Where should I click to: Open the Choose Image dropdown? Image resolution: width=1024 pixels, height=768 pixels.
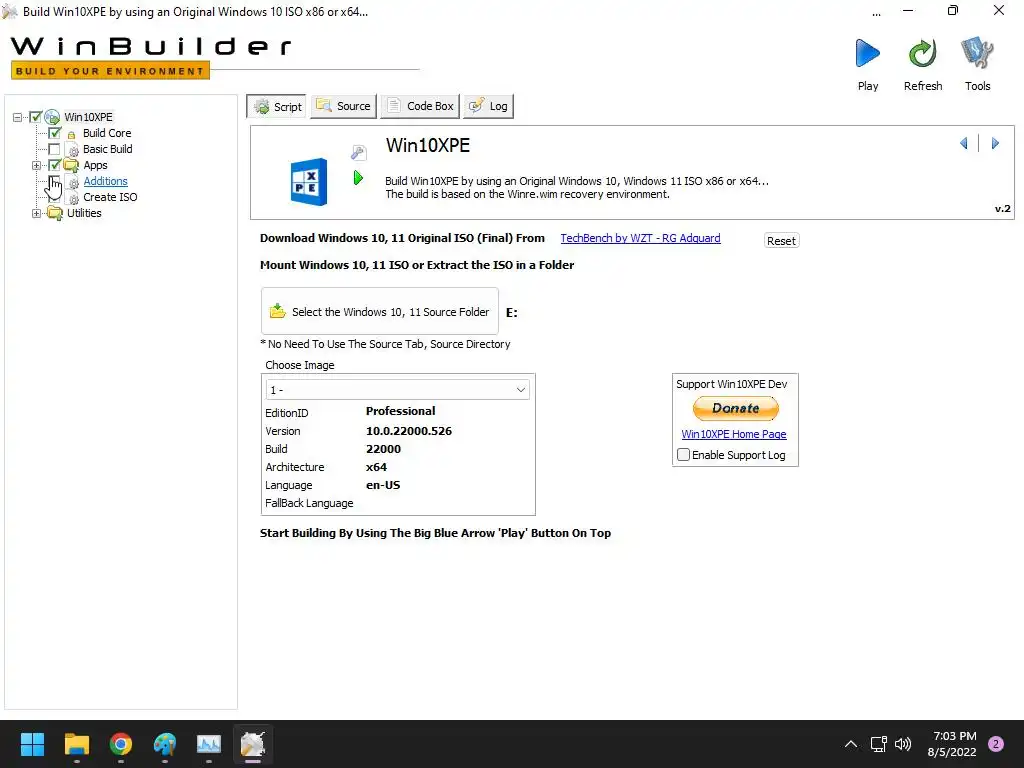tap(397, 390)
